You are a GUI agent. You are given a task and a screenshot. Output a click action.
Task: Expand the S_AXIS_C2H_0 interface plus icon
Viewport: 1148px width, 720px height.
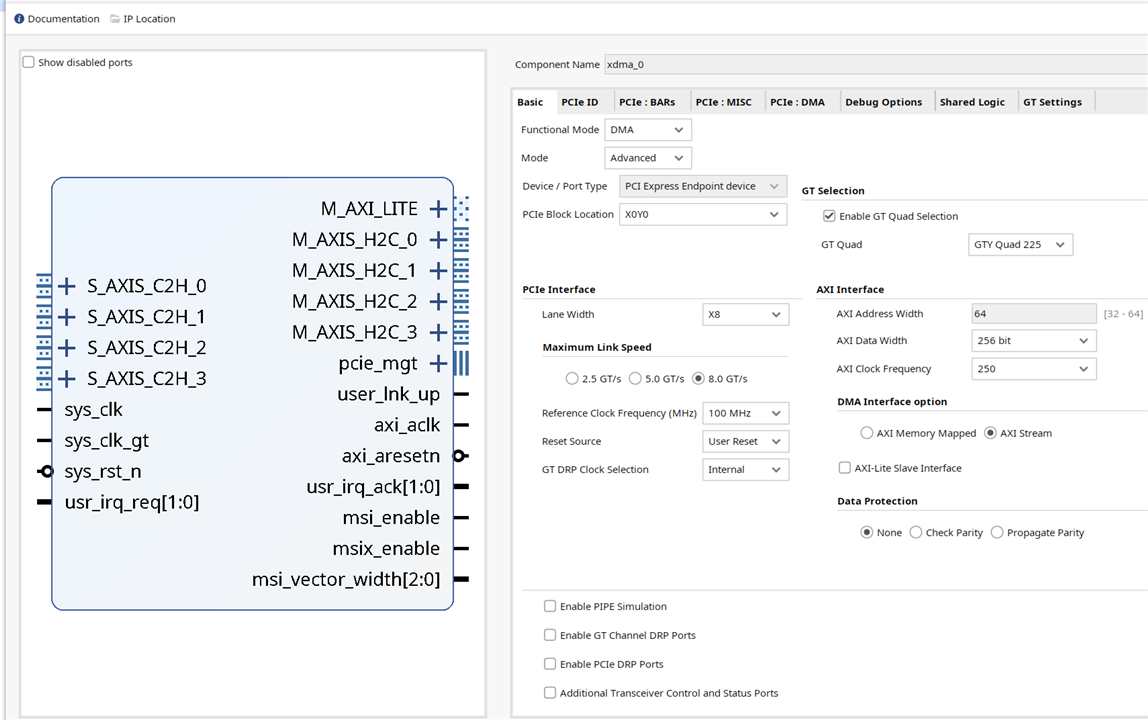67,286
